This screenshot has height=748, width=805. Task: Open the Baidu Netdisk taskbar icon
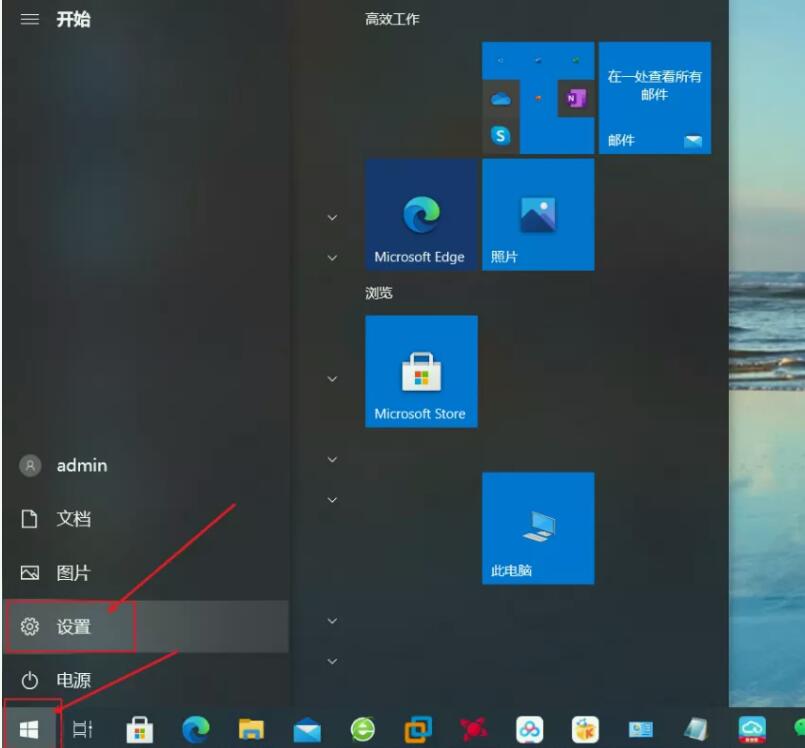click(529, 730)
